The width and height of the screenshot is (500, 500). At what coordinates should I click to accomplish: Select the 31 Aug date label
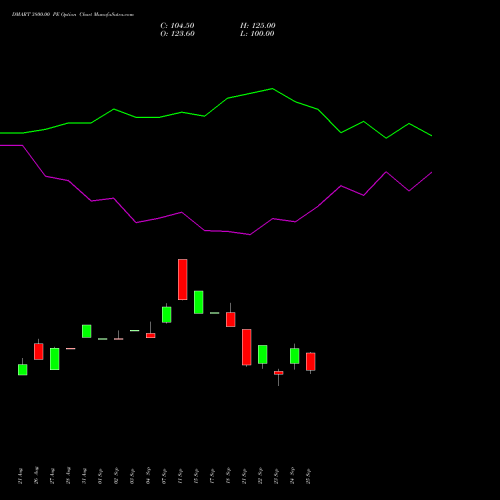coord(84,476)
